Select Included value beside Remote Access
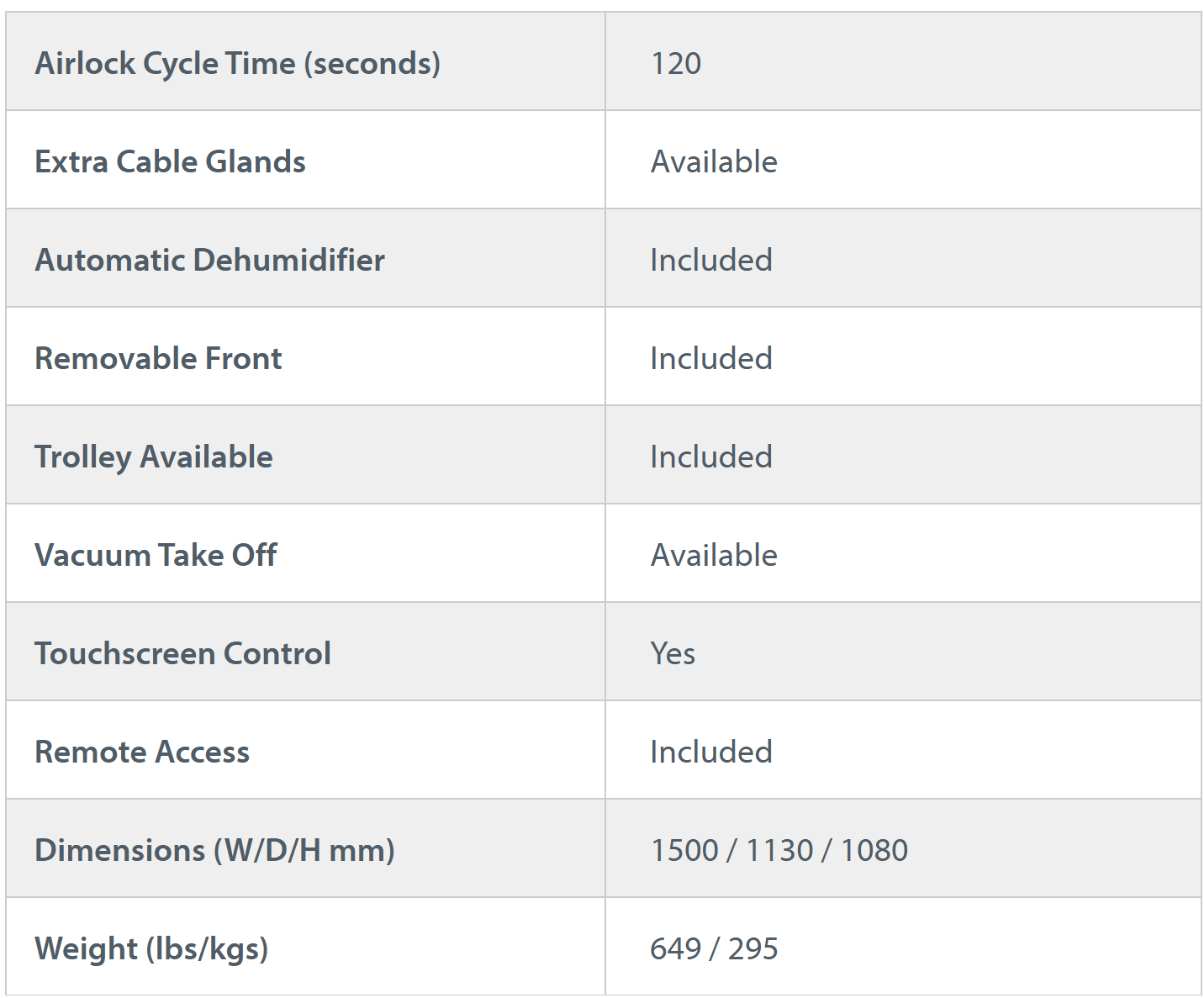1204x998 pixels. 711,752
